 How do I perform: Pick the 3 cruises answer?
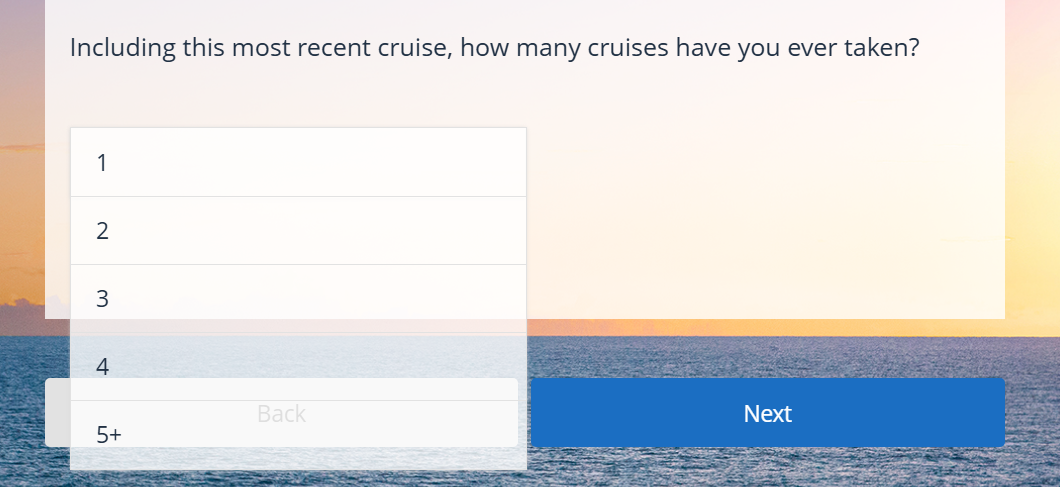[298, 298]
